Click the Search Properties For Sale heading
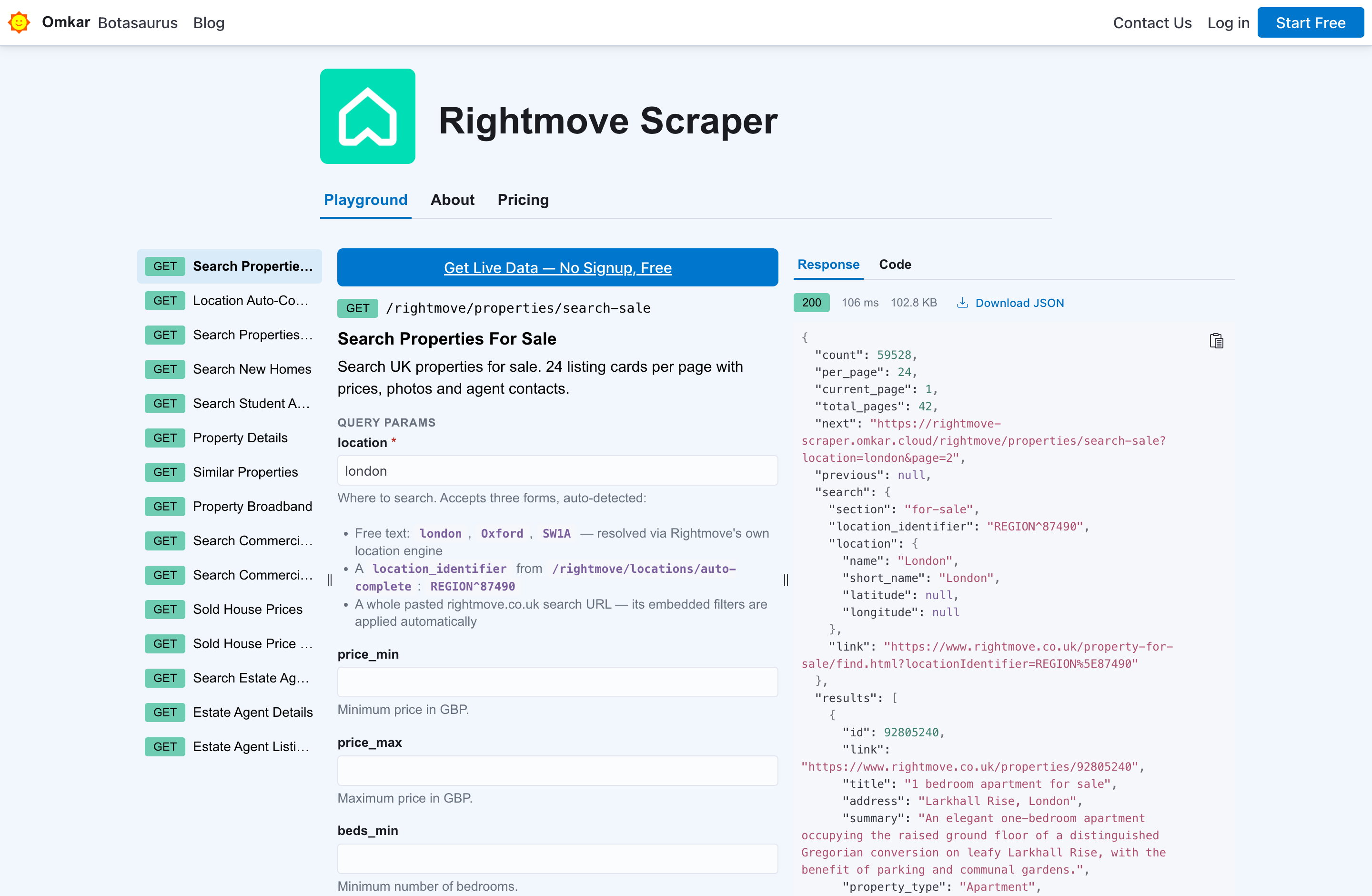This screenshot has height=896, width=1372. click(x=446, y=338)
